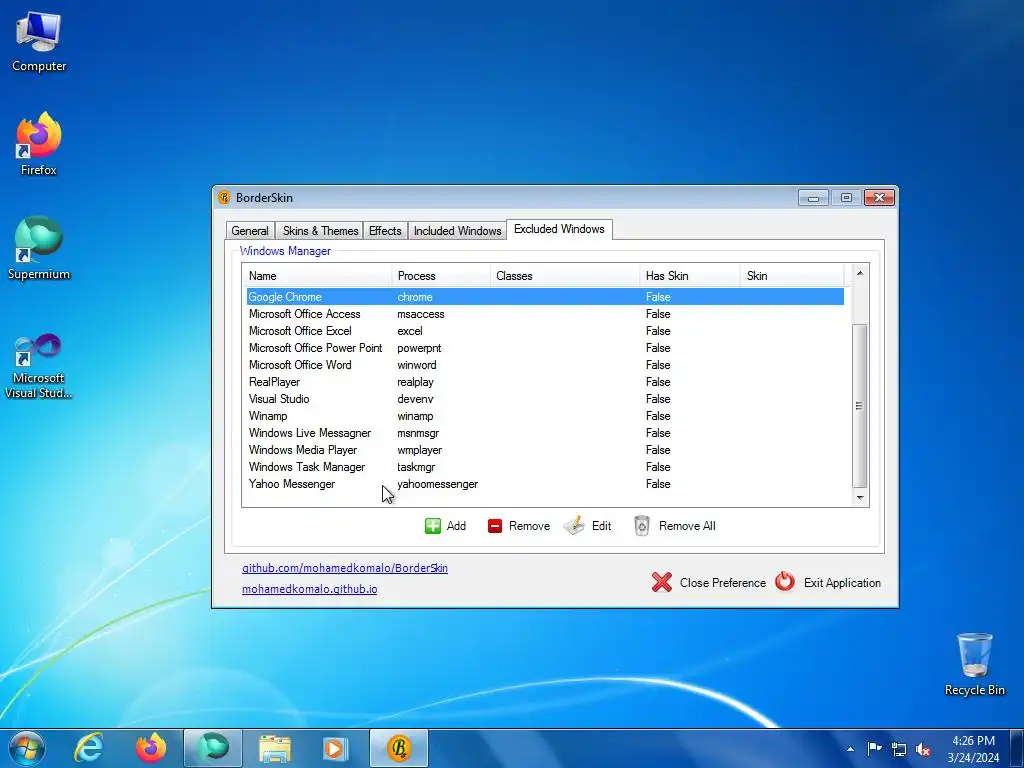This screenshot has width=1024, height=768.
Task: Open Windows Media Player from the taskbar
Action: pyautogui.click(x=336, y=748)
